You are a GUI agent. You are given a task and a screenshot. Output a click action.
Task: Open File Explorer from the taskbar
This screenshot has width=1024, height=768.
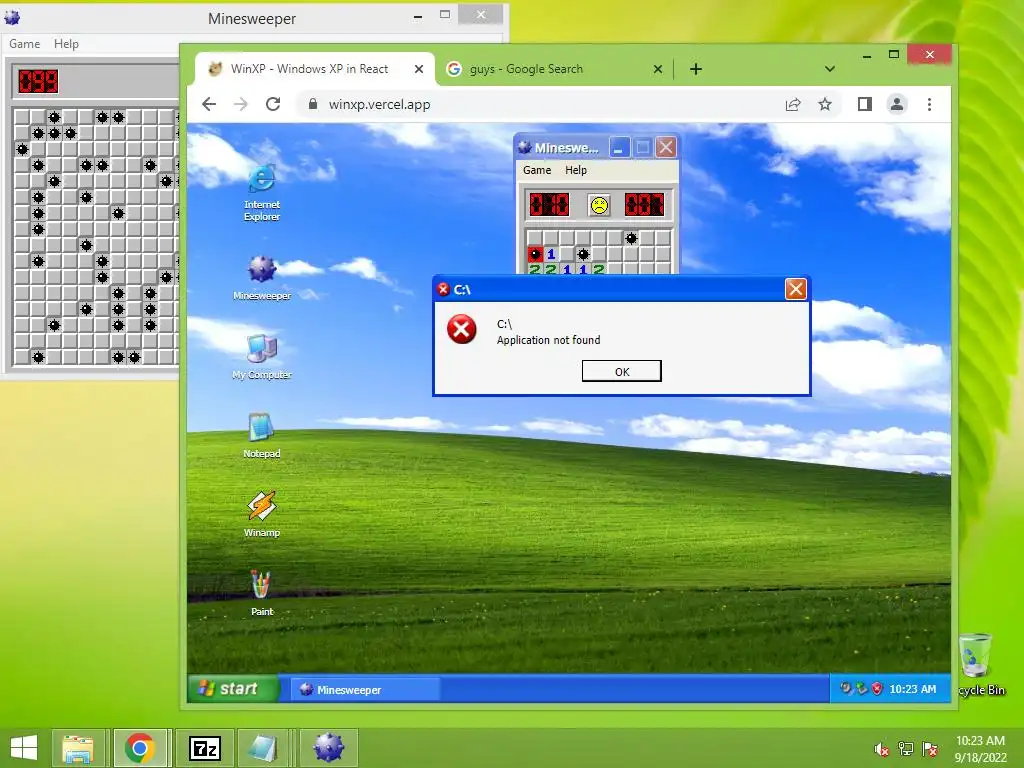point(78,748)
